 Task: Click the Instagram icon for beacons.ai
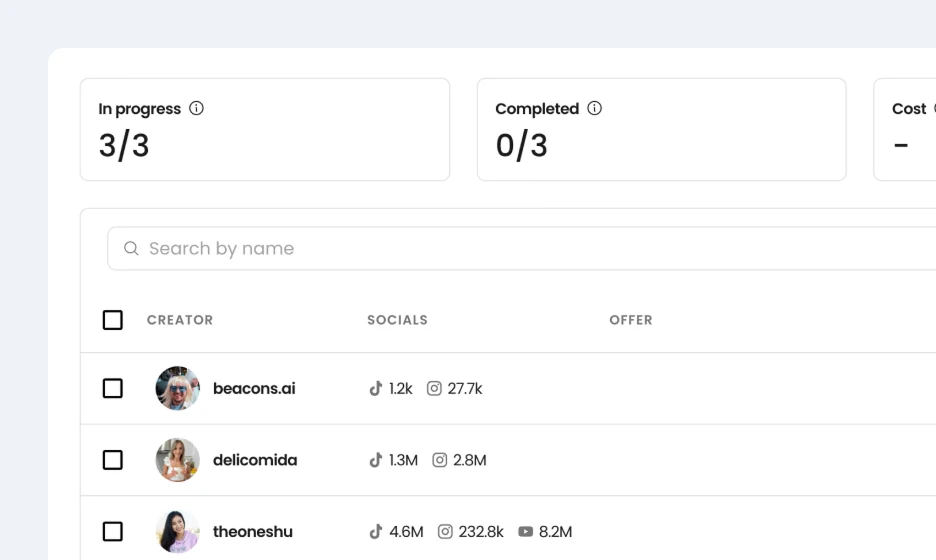[434, 388]
